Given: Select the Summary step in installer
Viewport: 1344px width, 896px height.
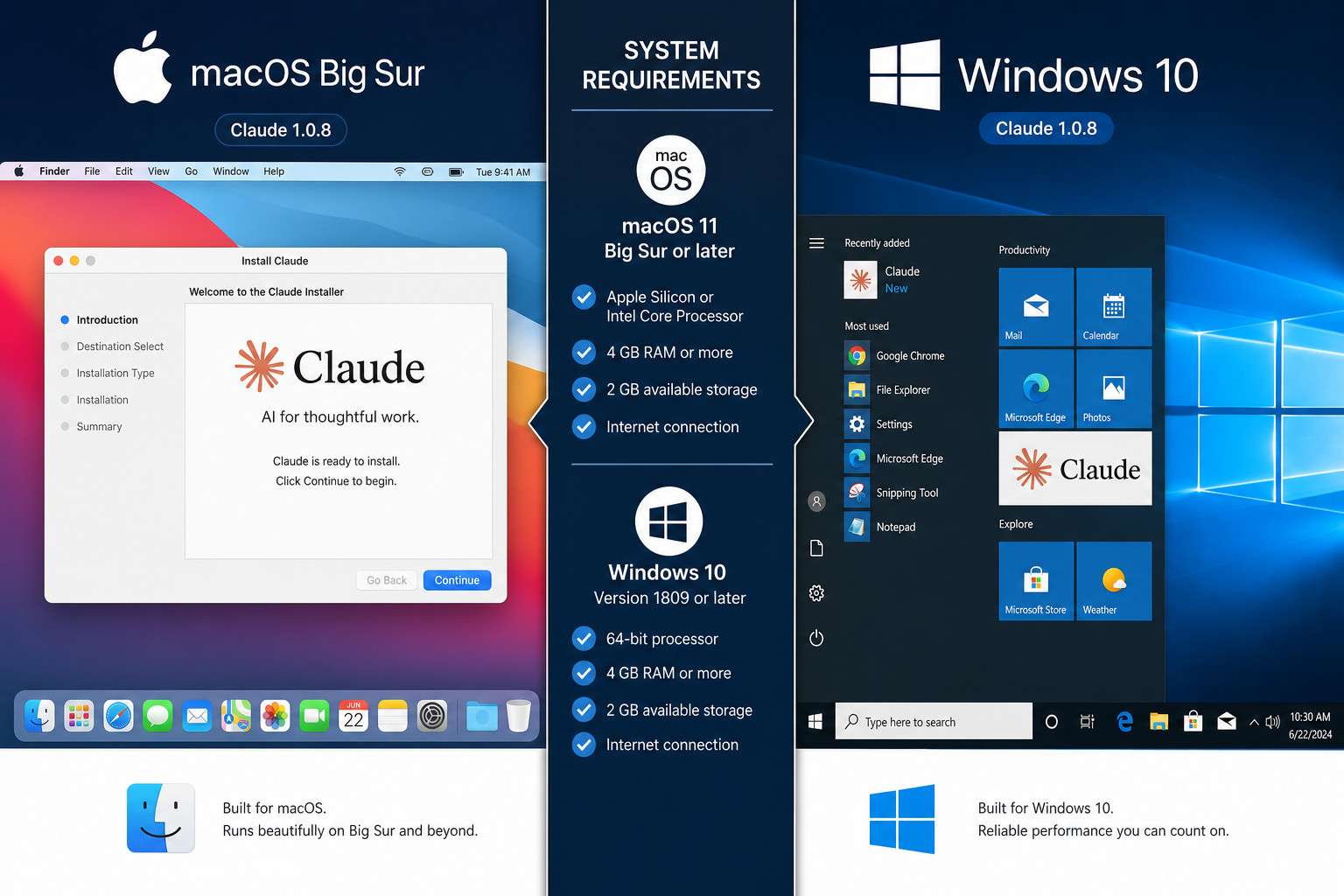Looking at the screenshot, I should [91, 427].
